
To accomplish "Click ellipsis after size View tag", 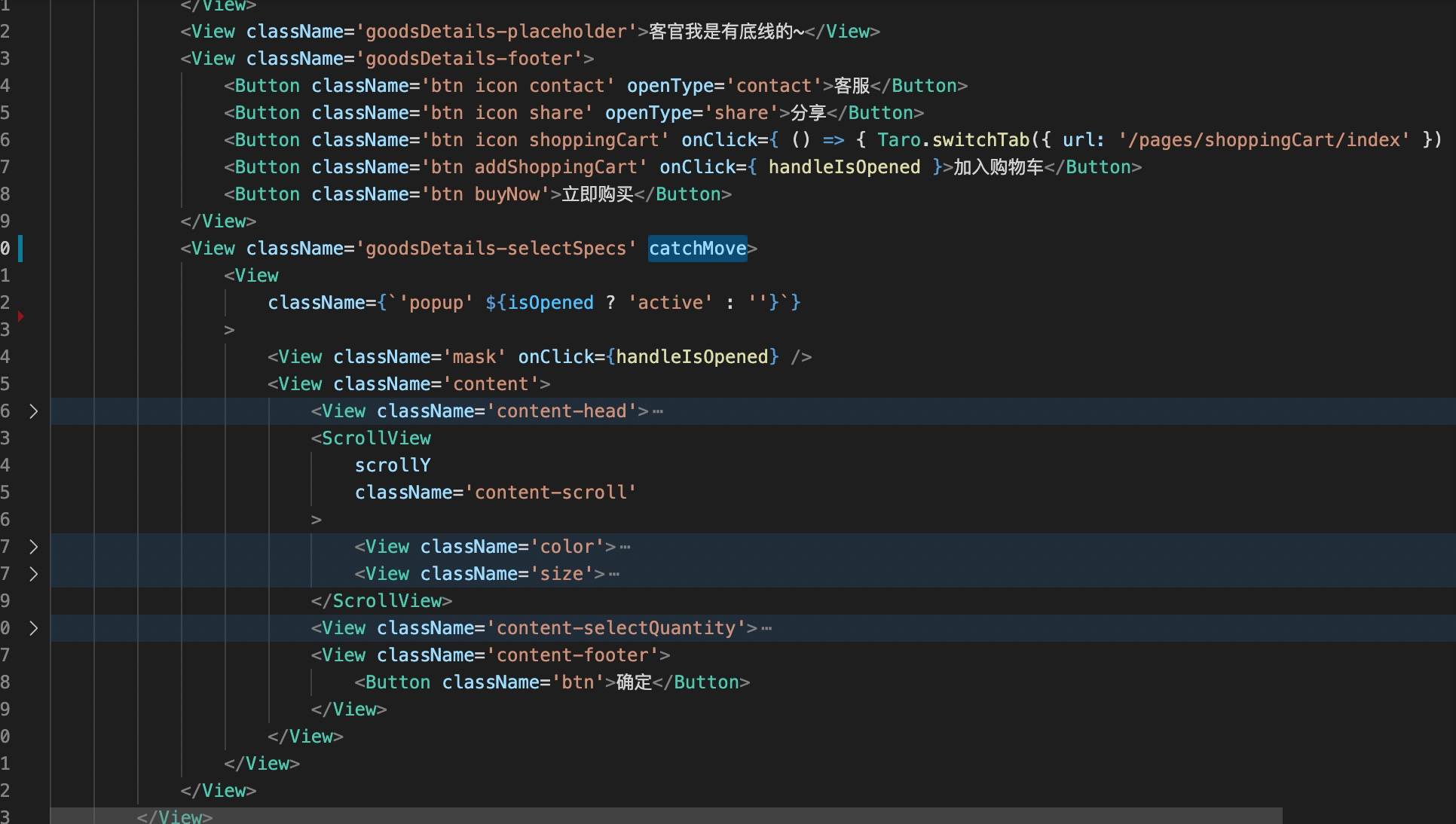I will click(x=614, y=574).
